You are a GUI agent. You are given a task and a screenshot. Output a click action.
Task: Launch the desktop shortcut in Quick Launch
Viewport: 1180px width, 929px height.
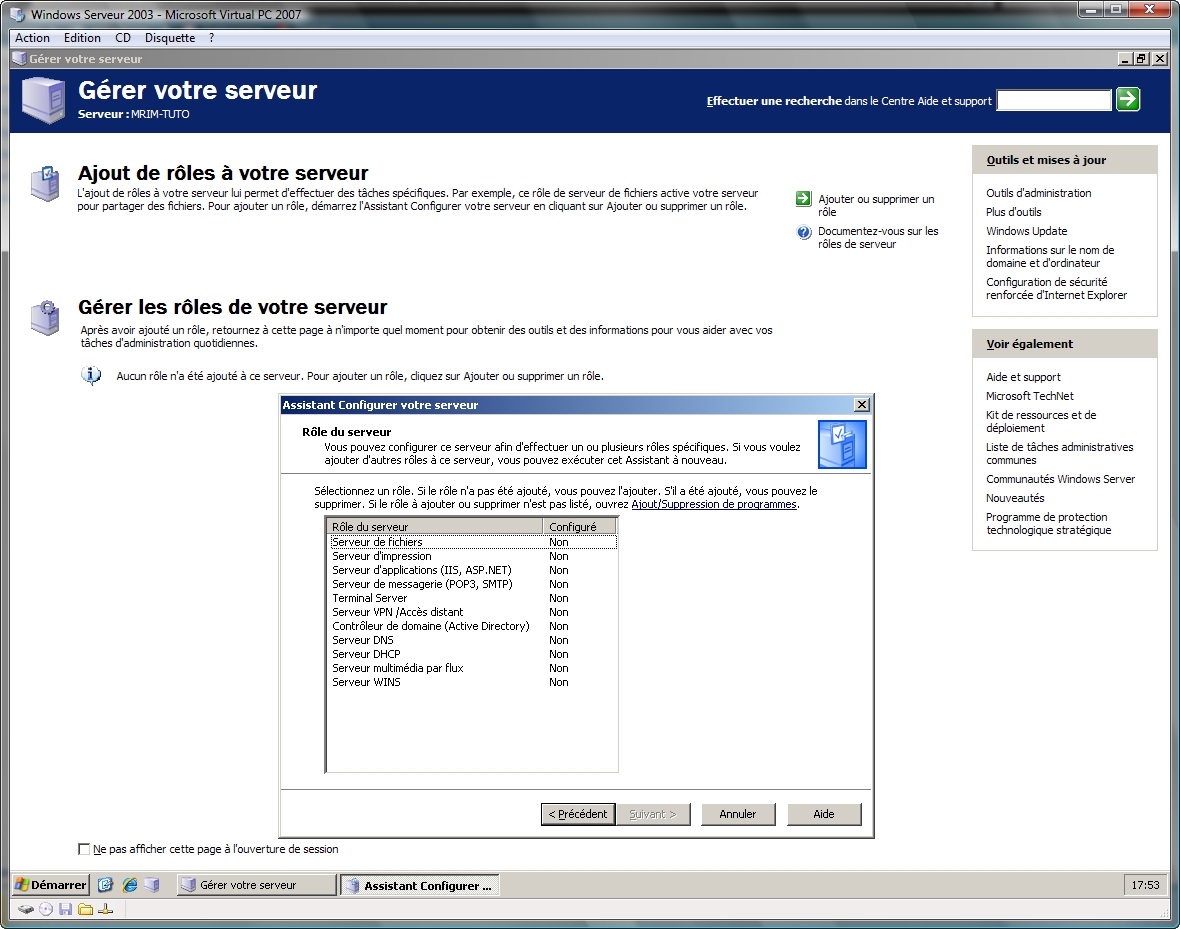pyautogui.click(x=105, y=885)
